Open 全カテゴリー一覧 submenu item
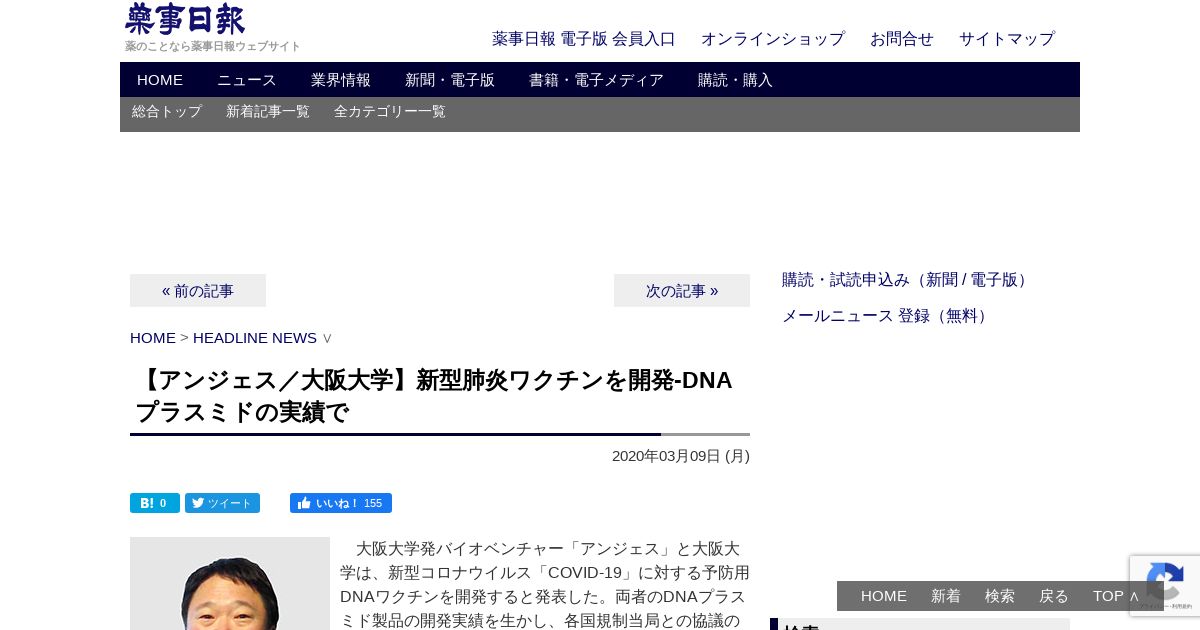Screen dimensions: 1200x630 [390, 112]
